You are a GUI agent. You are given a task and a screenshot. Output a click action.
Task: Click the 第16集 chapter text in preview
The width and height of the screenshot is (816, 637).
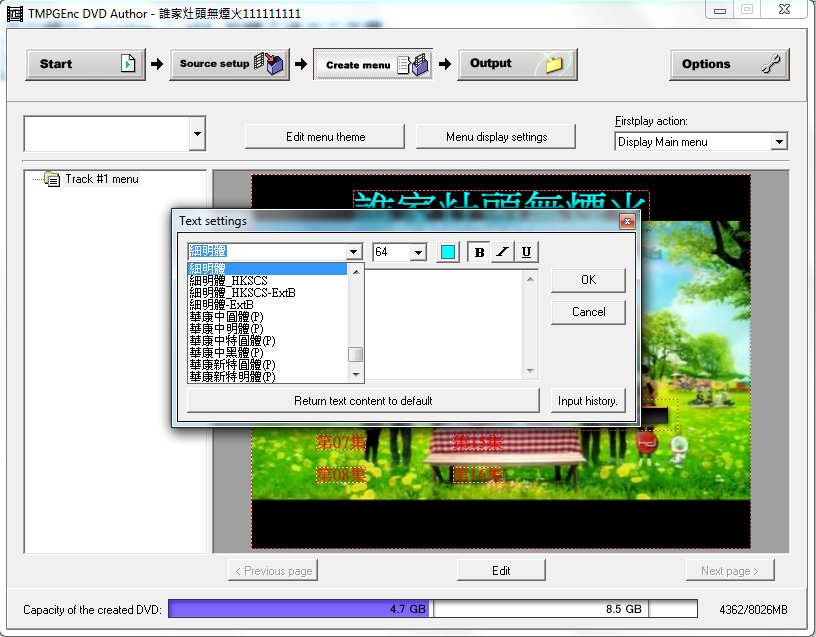pyautogui.click(x=478, y=475)
